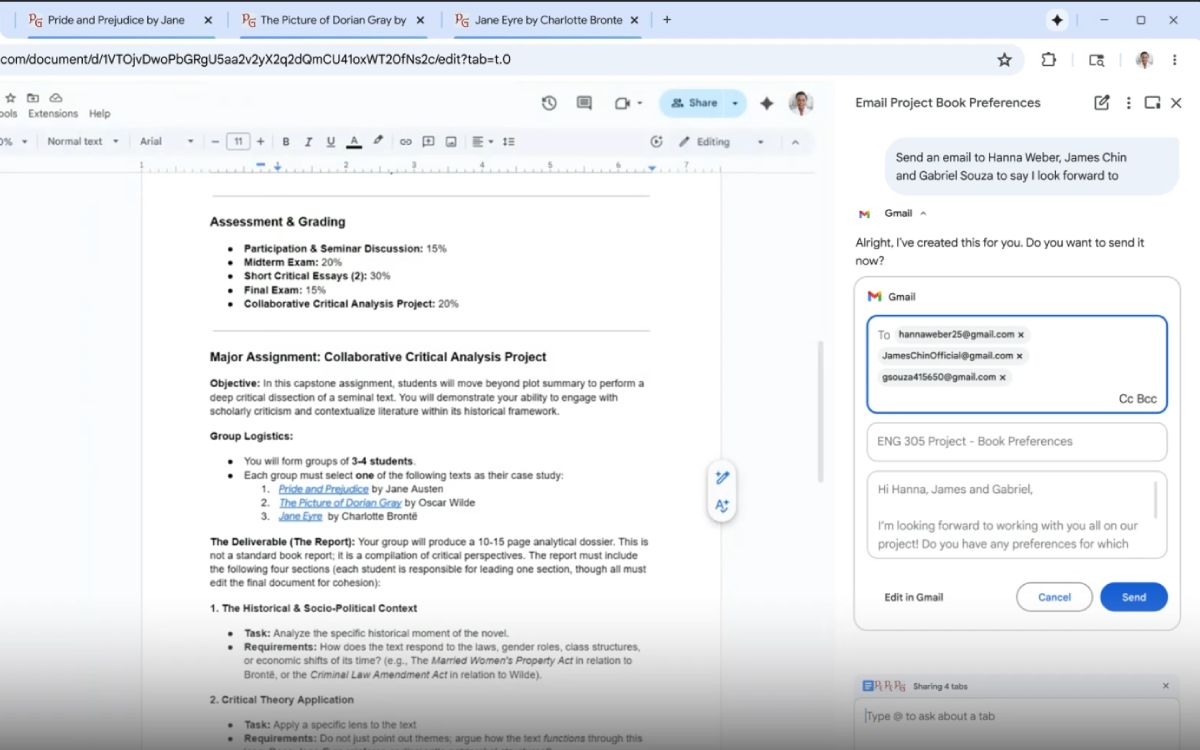The image size is (1200, 750).
Task: Insert an image from the toolbar
Action: click(453, 141)
